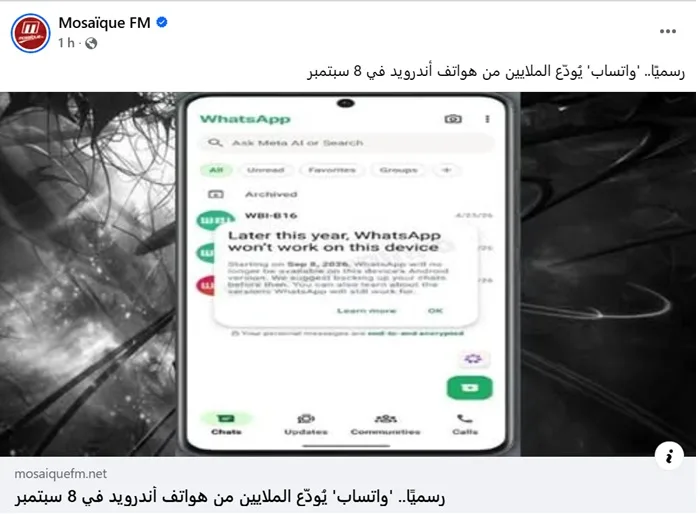
Task: Open WhatsApp three-dot overflow menu
Action: coord(488,119)
